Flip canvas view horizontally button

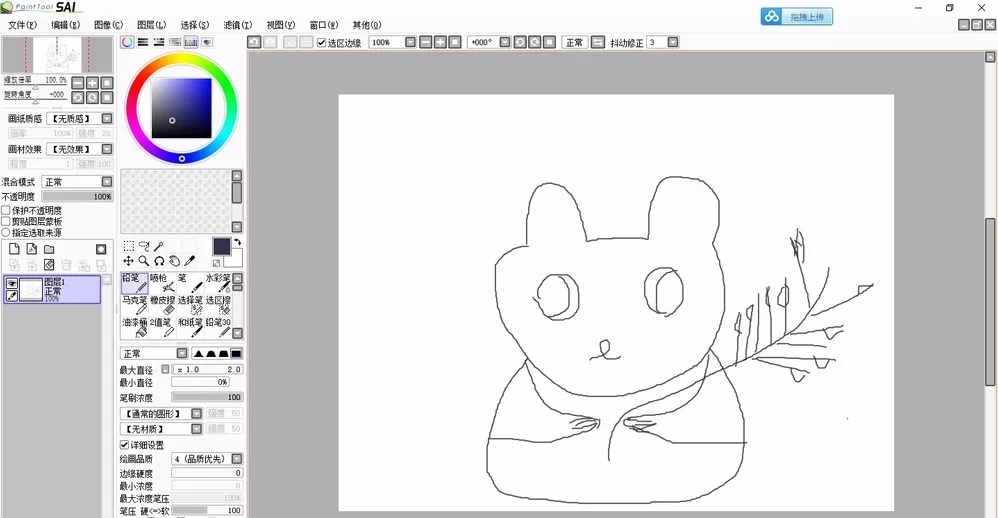click(598, 42)
